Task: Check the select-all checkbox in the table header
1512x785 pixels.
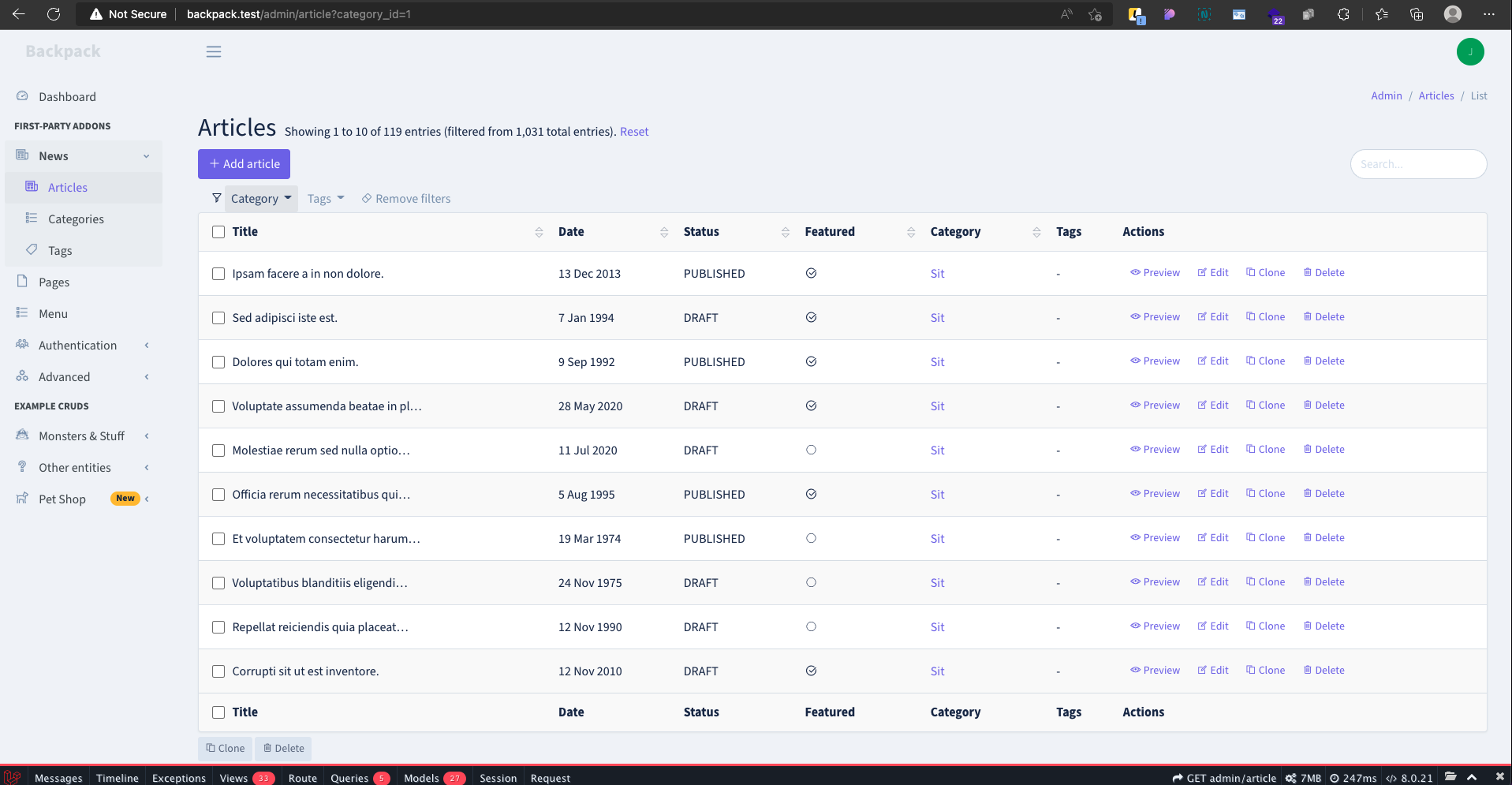Action: (x=218, y=231)
